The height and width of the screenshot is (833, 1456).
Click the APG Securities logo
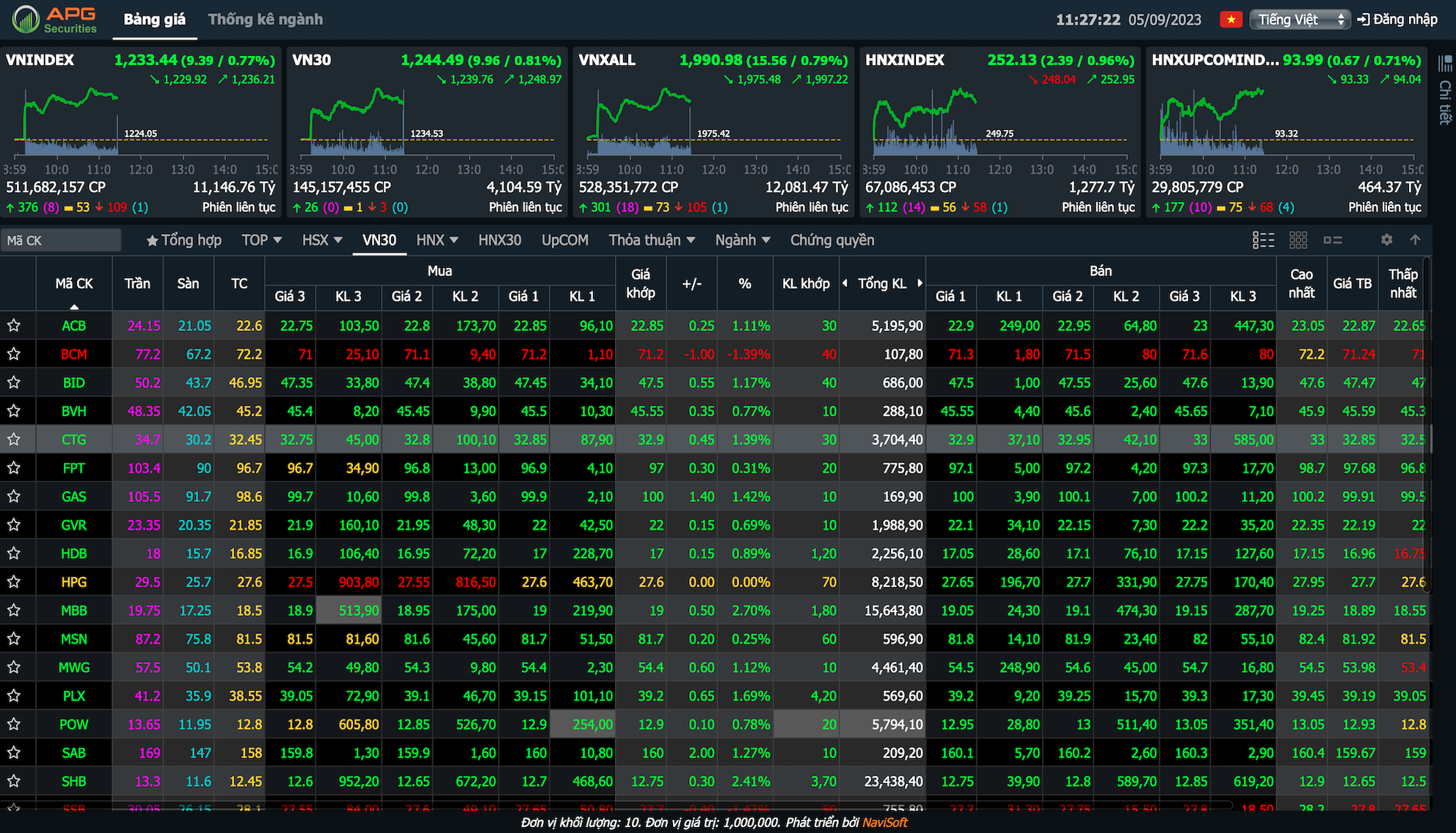55,20
